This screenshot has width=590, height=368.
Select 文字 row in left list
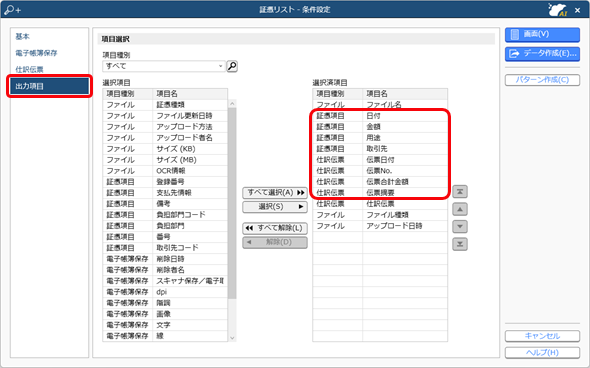[165, 325]
